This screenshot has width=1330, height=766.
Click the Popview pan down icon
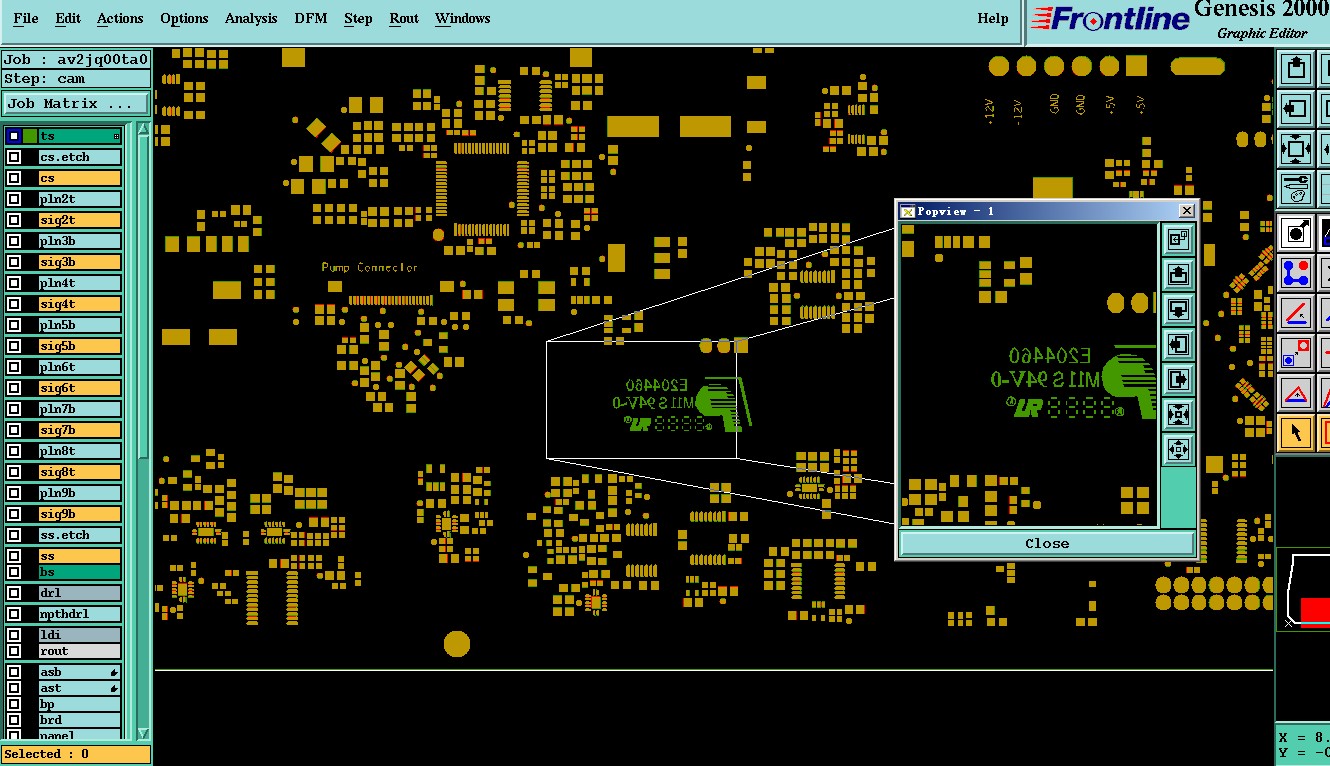click(x=1179, y=308)
